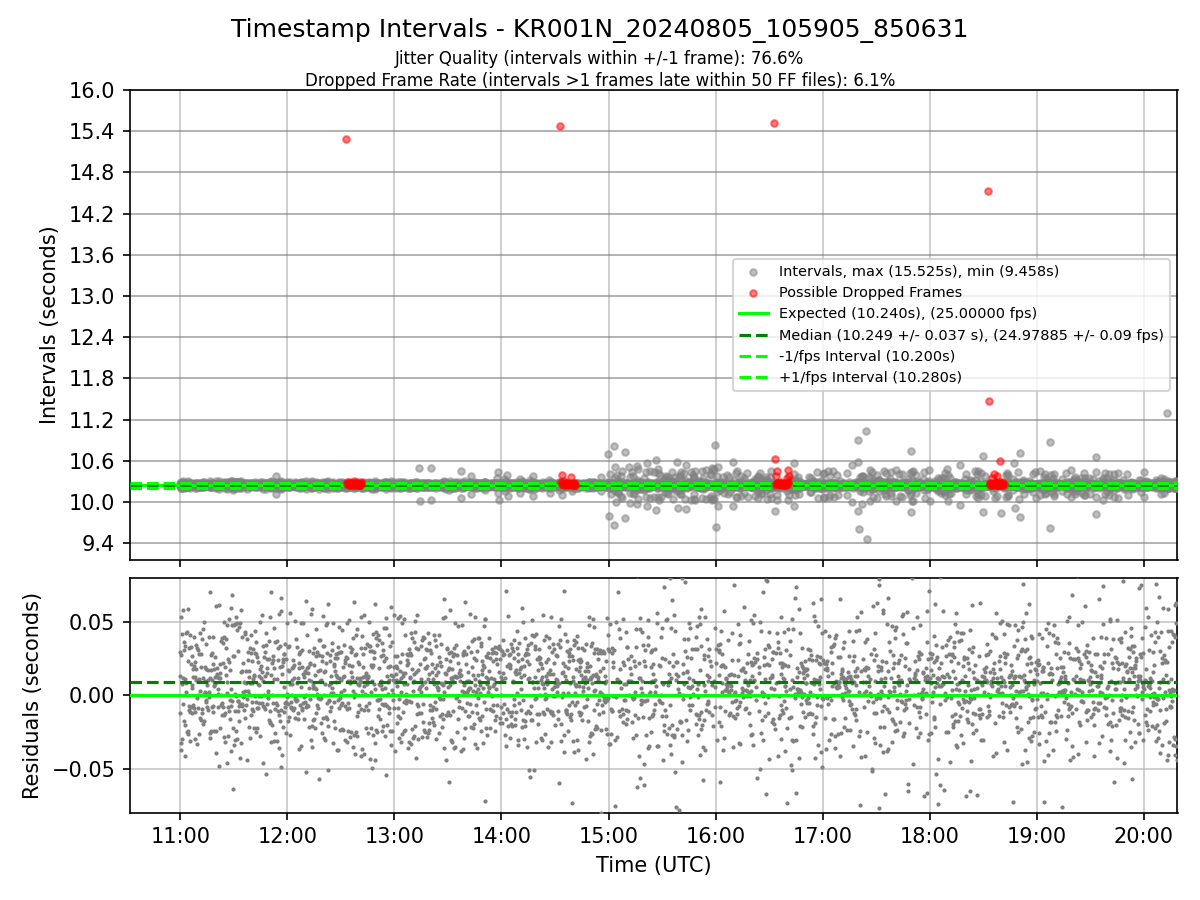Viewport: 1200px width, 900px height.
Task: Click the '15:00' time tick label
Action: click(x=608, y=835)
